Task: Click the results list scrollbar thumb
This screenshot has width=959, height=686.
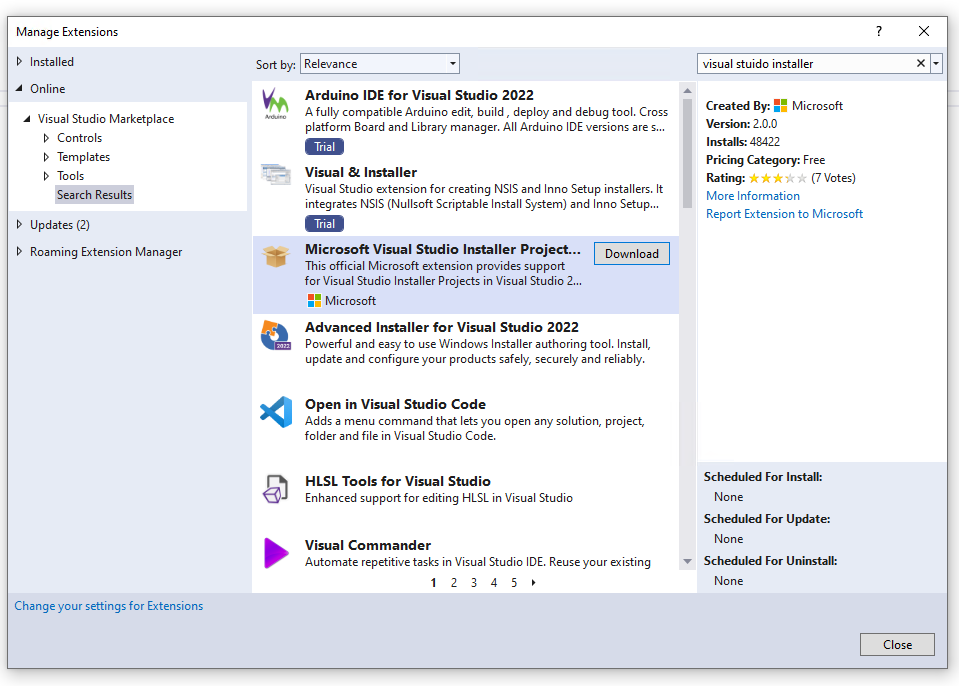Action: [687, 153]
